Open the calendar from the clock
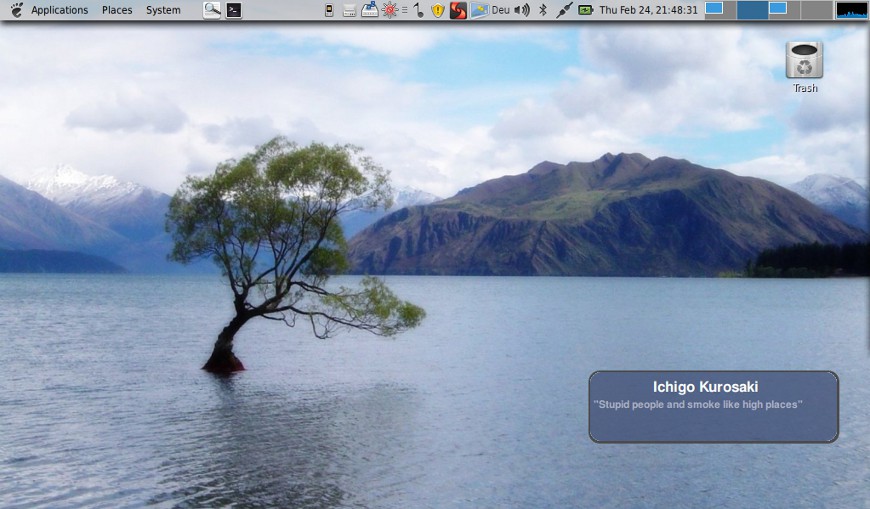870x509 pixels. (x=649, y=10)
